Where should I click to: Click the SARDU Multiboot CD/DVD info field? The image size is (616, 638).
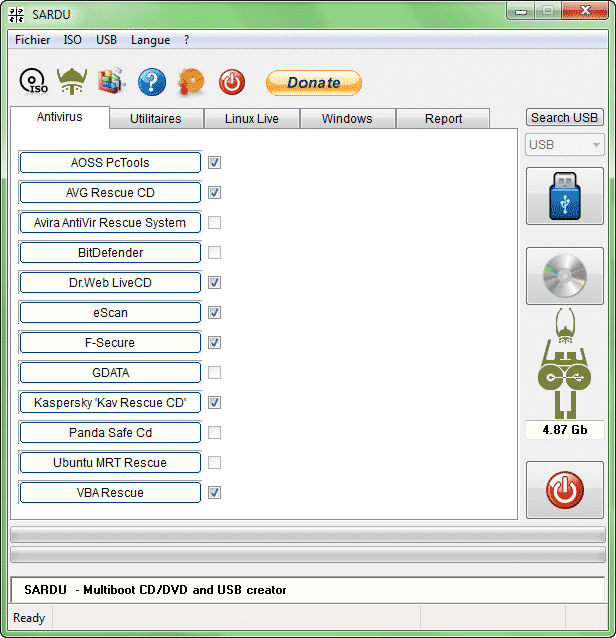point(308,590)
